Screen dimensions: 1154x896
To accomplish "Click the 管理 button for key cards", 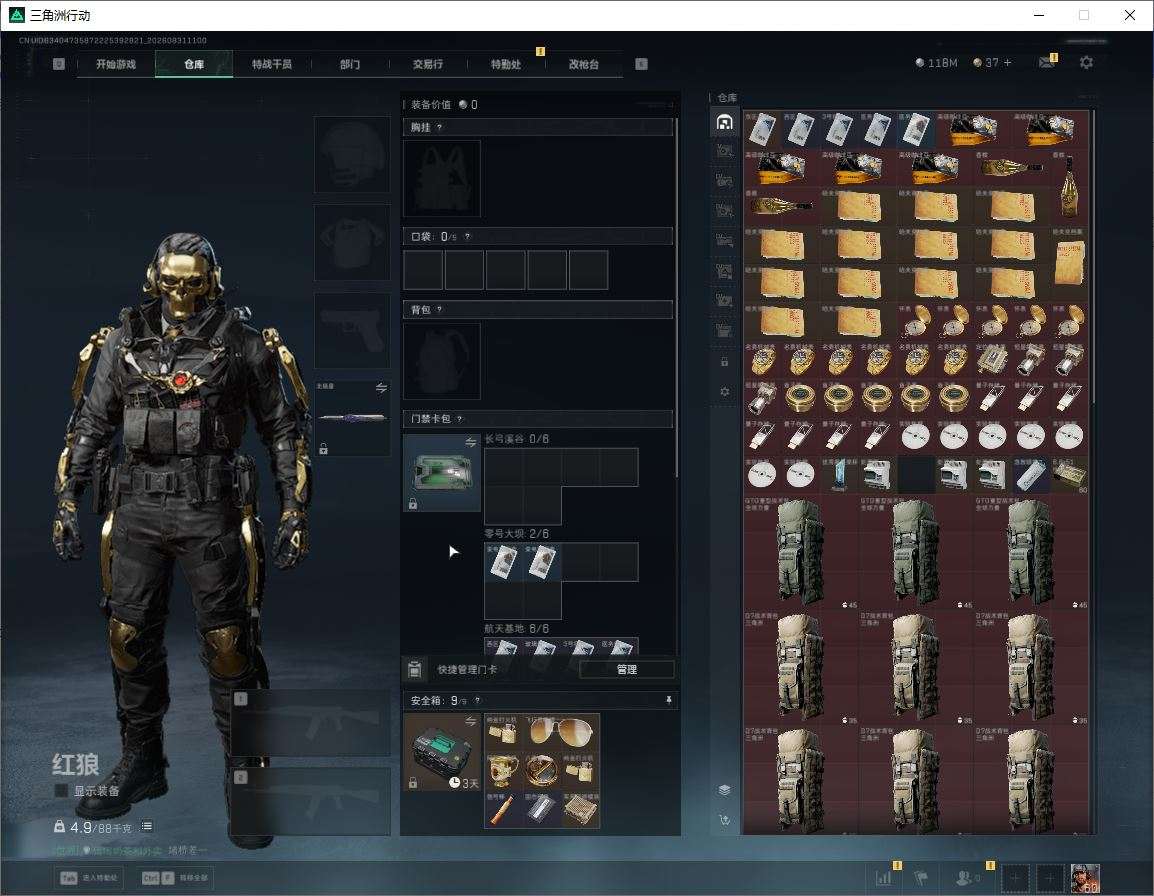I will 626,669.
